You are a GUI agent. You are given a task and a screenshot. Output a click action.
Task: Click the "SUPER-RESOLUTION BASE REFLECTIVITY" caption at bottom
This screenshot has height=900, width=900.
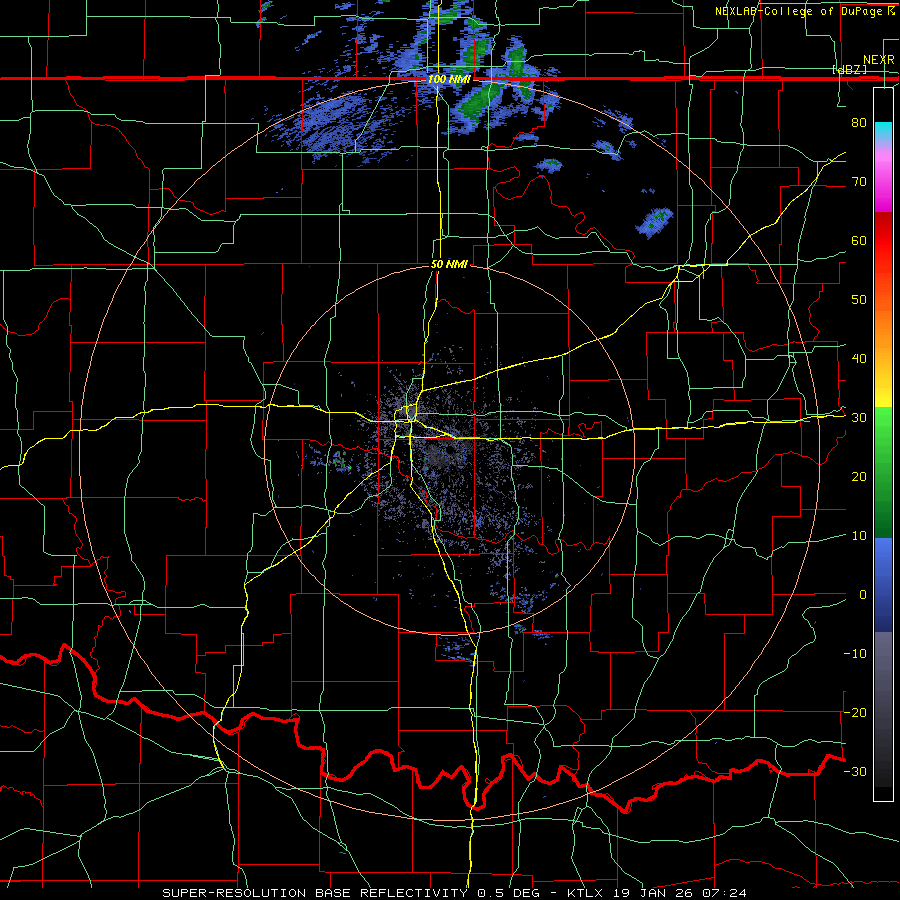click(x=315, y=893)
